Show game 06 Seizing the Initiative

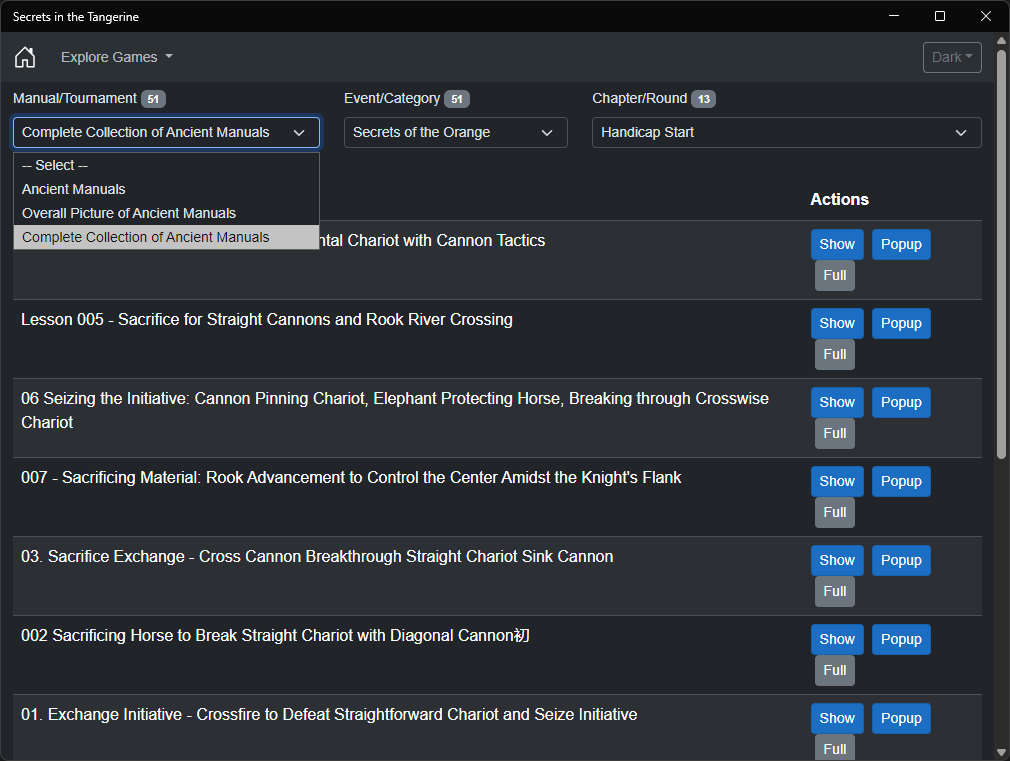(837, 402)
